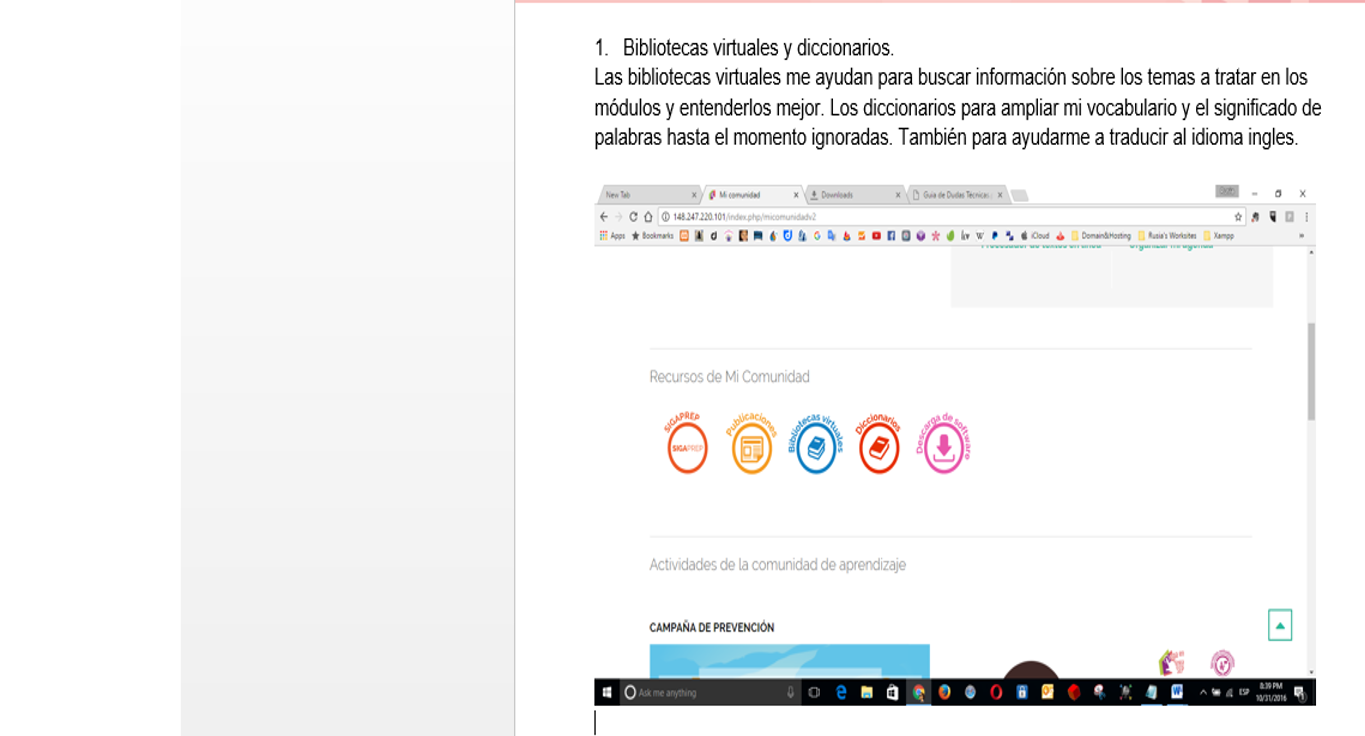1365x736 pixels.
Task: Close the Mi comunidad browser tab
Action: point(796,195)
